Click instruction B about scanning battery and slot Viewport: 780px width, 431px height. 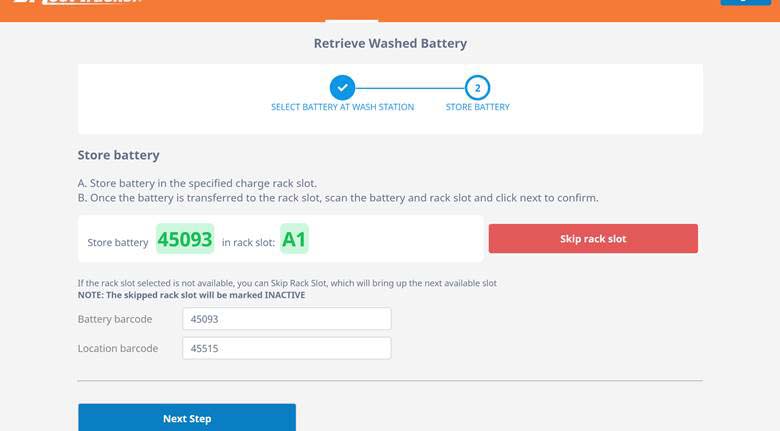(338, 198)
